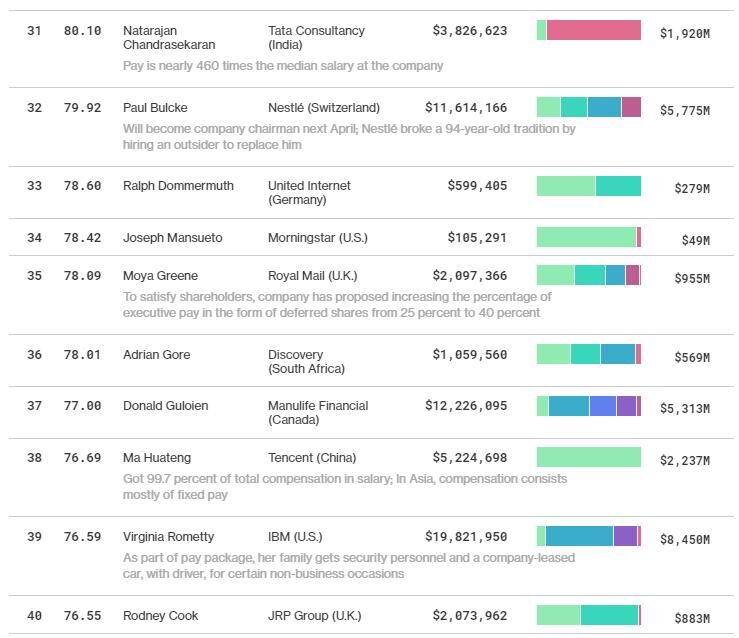
Task: Select Paul Bulcke's magenta bar segment
Action: pos(631,107)
